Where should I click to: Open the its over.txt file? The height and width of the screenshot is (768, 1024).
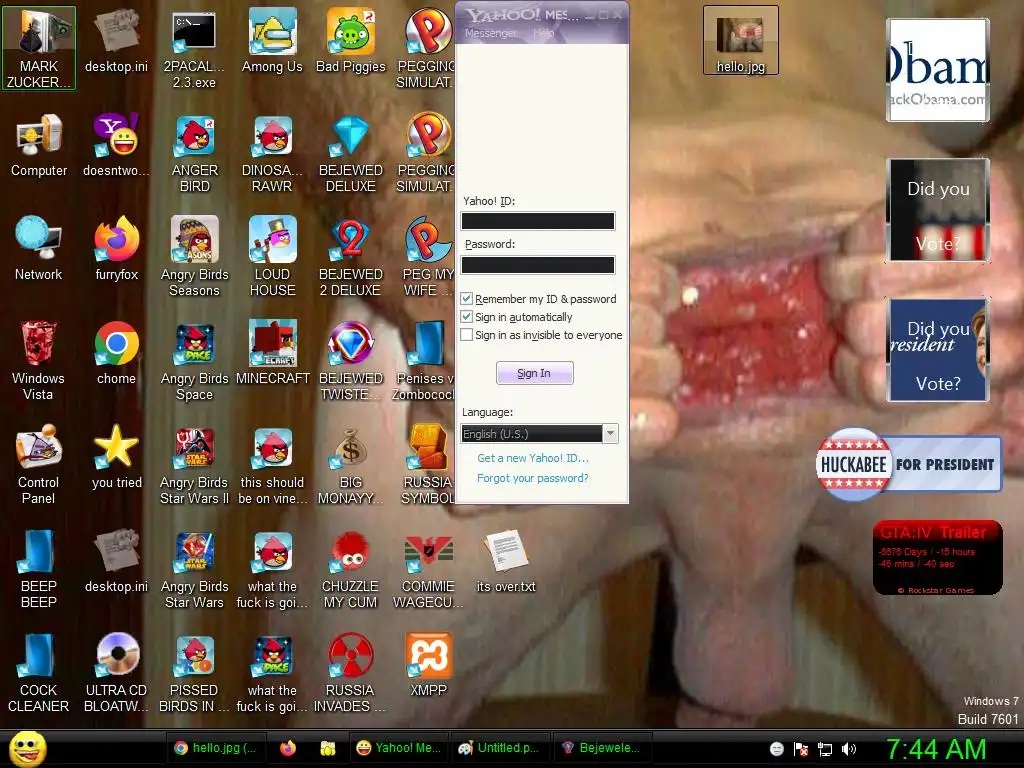(506, 561)
